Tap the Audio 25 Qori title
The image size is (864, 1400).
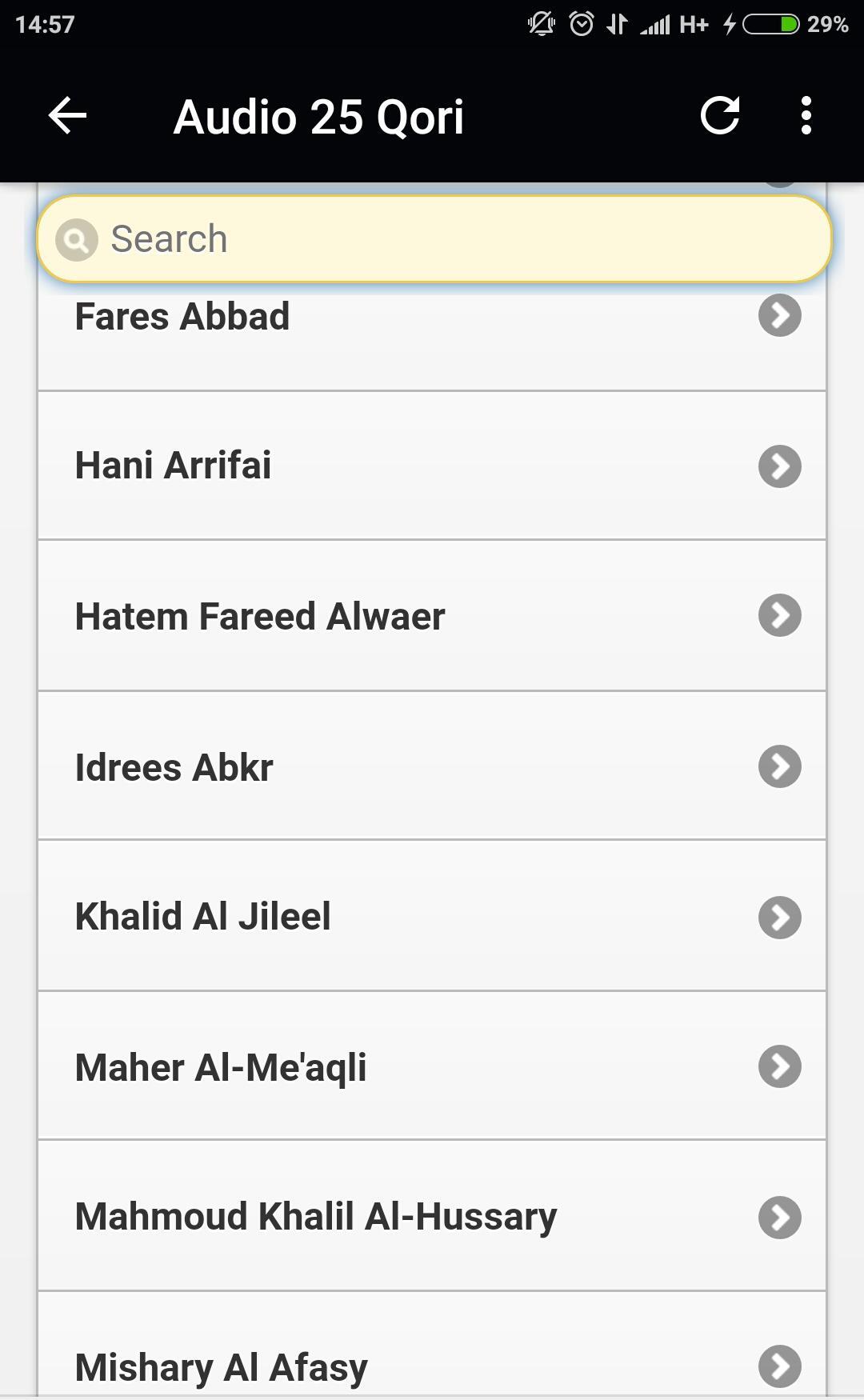point(318,117)
